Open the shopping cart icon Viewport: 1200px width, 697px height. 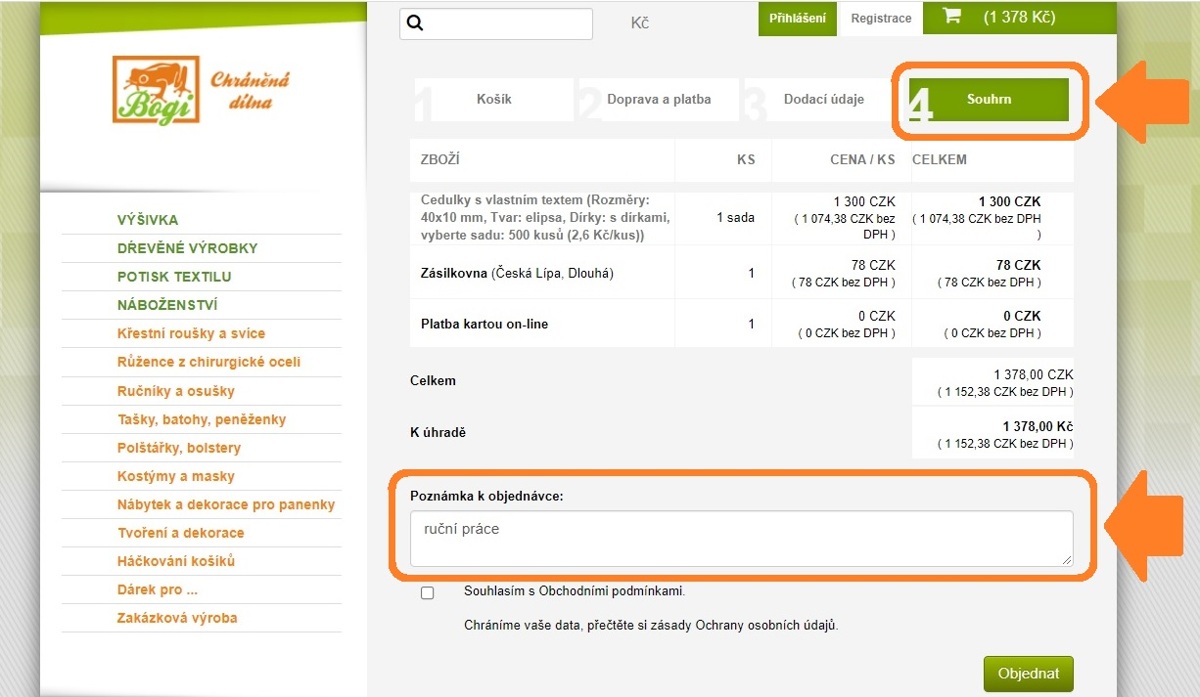coord(952,17)
